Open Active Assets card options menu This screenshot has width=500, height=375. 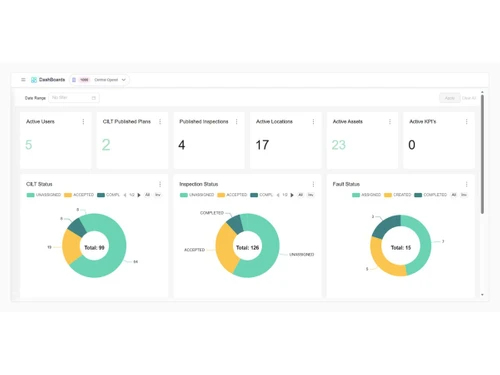click(x=390, y=122)
